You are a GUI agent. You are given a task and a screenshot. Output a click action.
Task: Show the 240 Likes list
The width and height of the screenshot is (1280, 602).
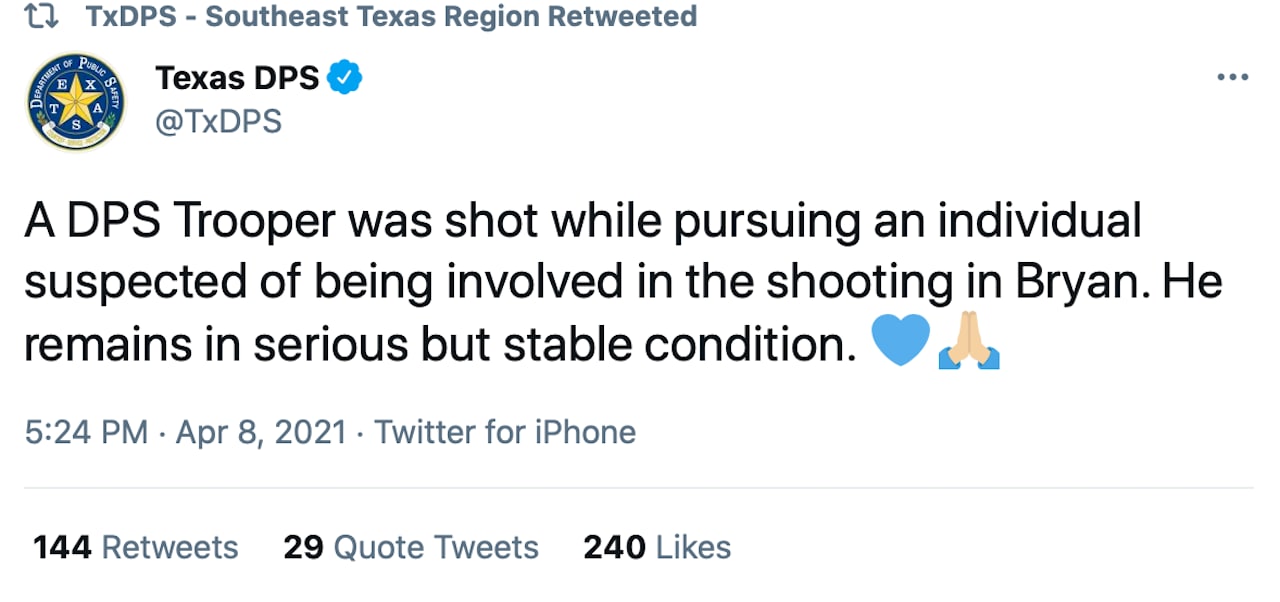point(657,547)
